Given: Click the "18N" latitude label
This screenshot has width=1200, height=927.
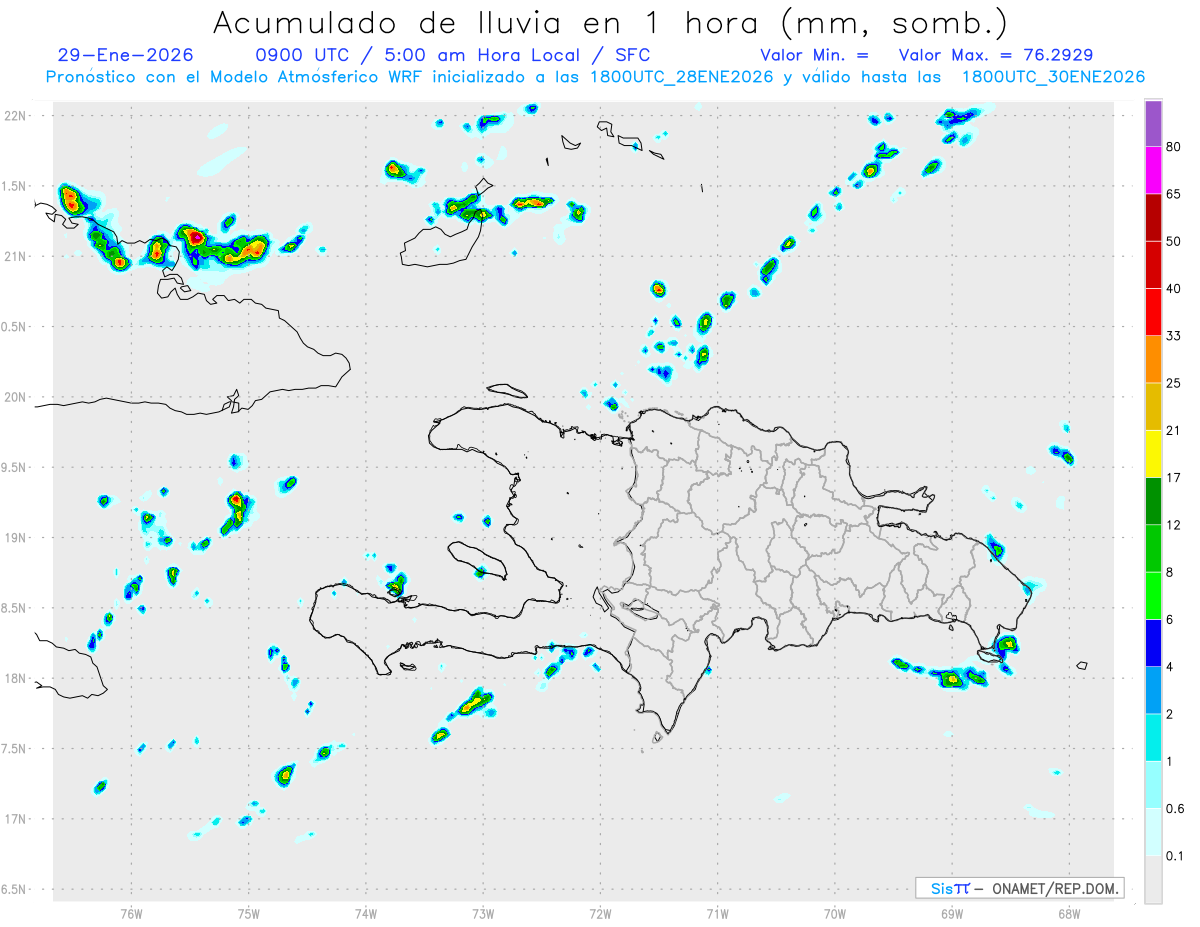Looking at the screenshot, I should click(17, 679).
